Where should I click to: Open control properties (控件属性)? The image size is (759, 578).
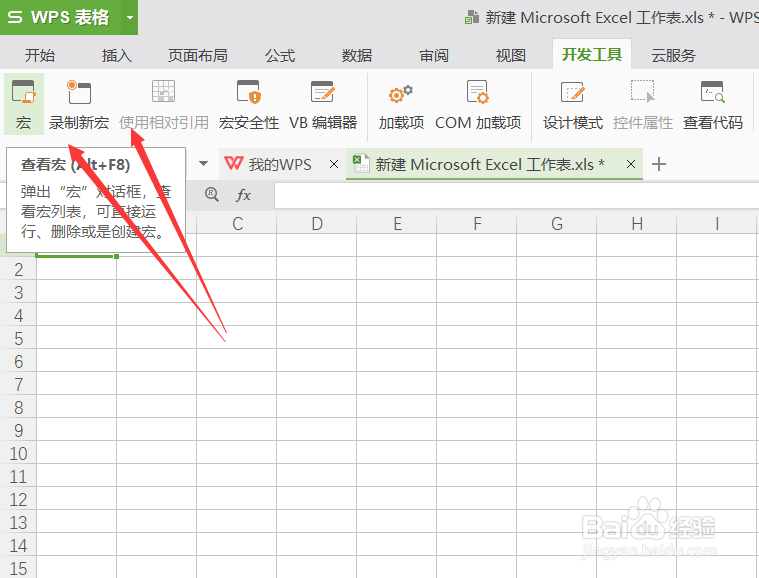coord(643,104)
